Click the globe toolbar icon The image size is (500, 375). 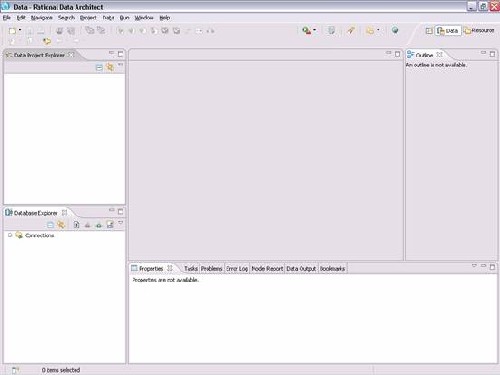click(395, 30)
